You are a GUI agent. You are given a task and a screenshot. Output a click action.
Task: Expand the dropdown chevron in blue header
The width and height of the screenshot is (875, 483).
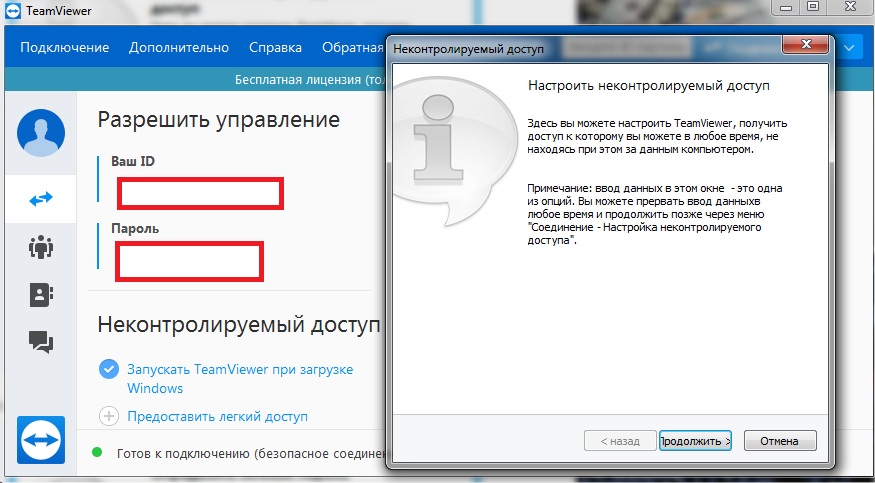[849, 48]
